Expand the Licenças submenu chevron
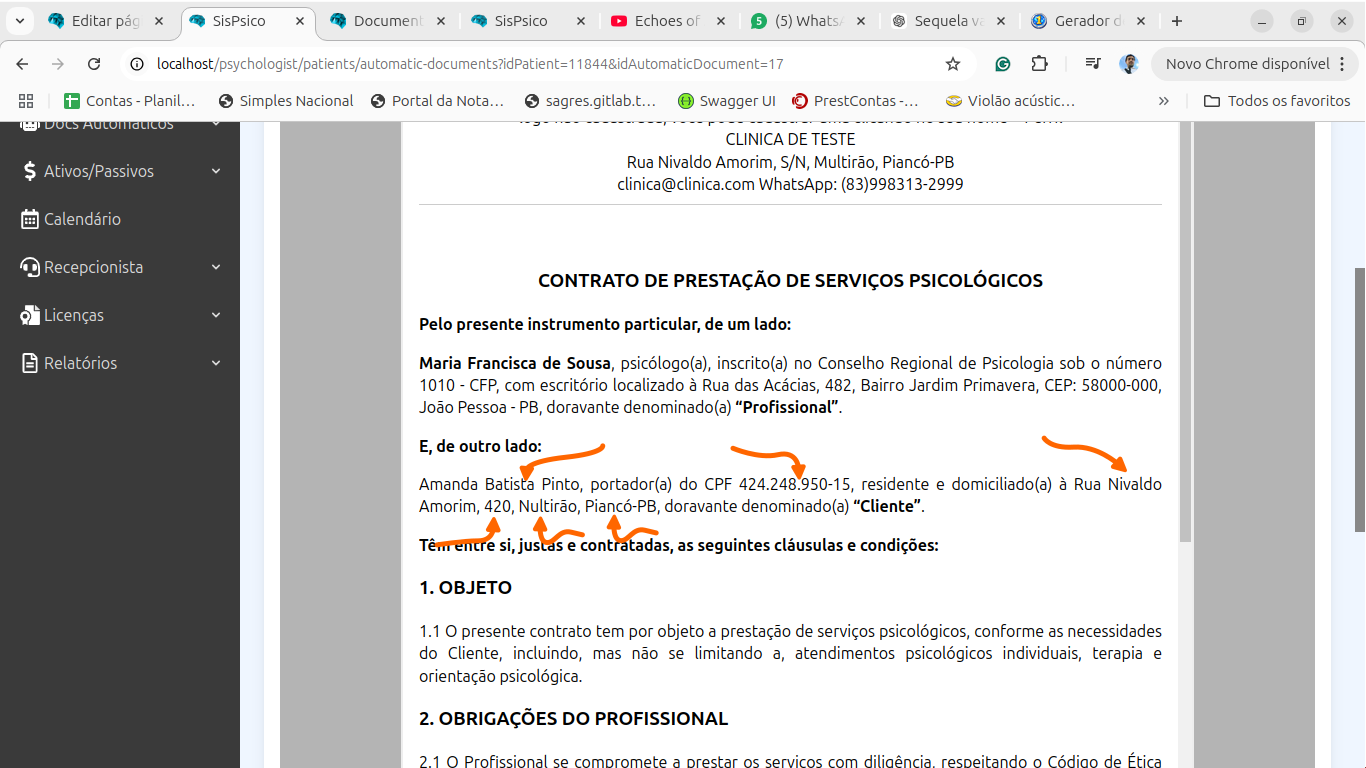This screenshot has height=768, width=1366. click(x=216, y=315)
